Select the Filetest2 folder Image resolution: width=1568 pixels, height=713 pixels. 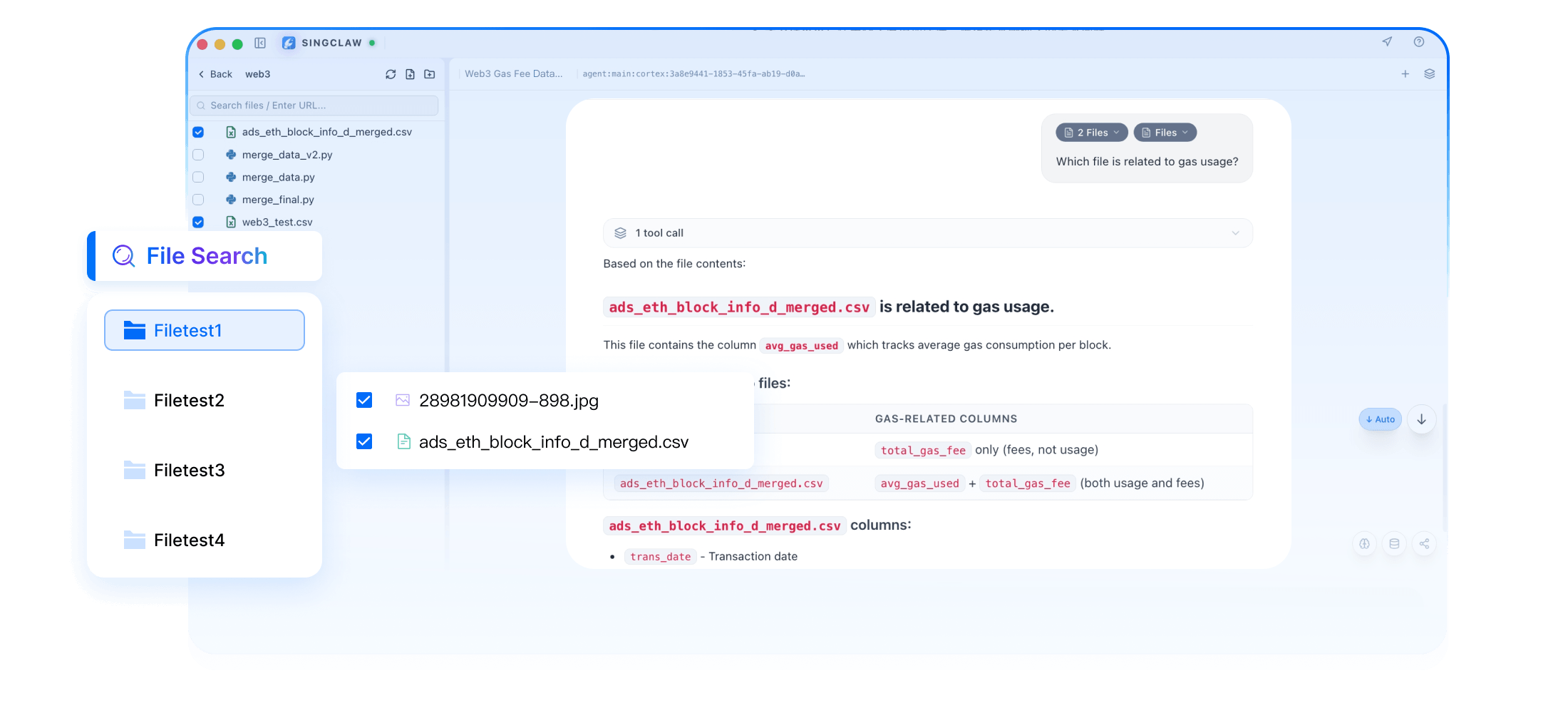tap(189, 401)
